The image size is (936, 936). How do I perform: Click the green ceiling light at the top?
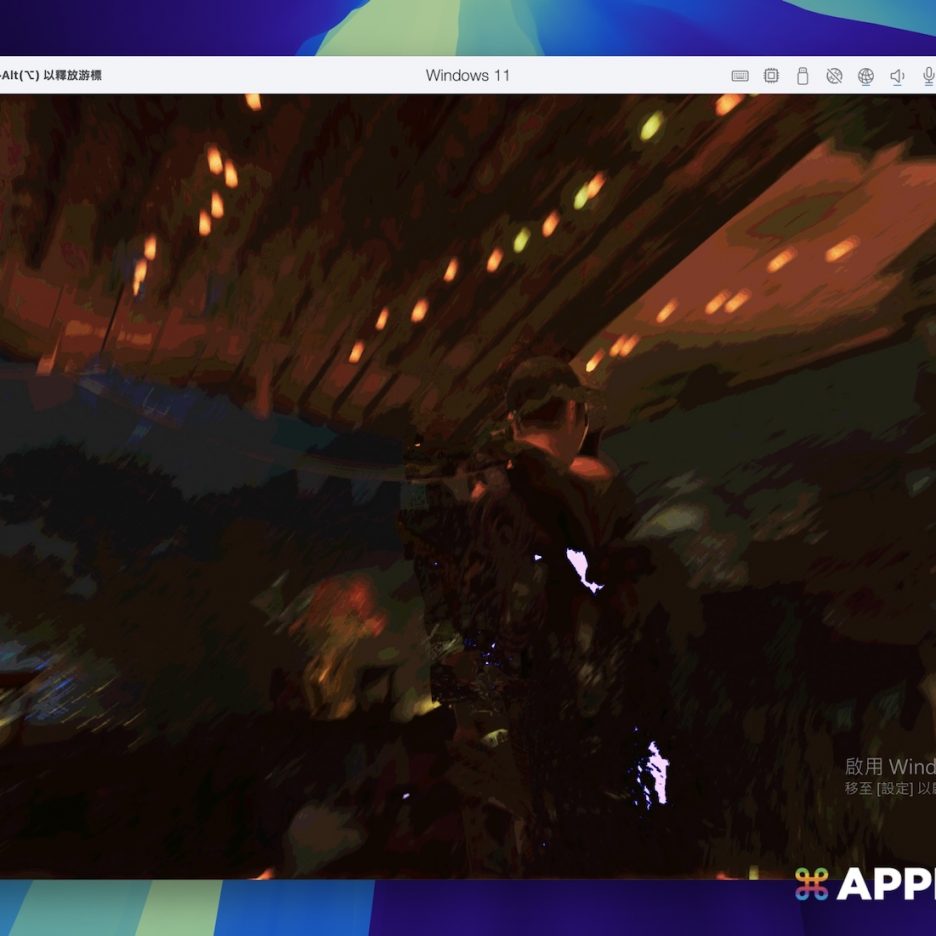pos(652,126)
